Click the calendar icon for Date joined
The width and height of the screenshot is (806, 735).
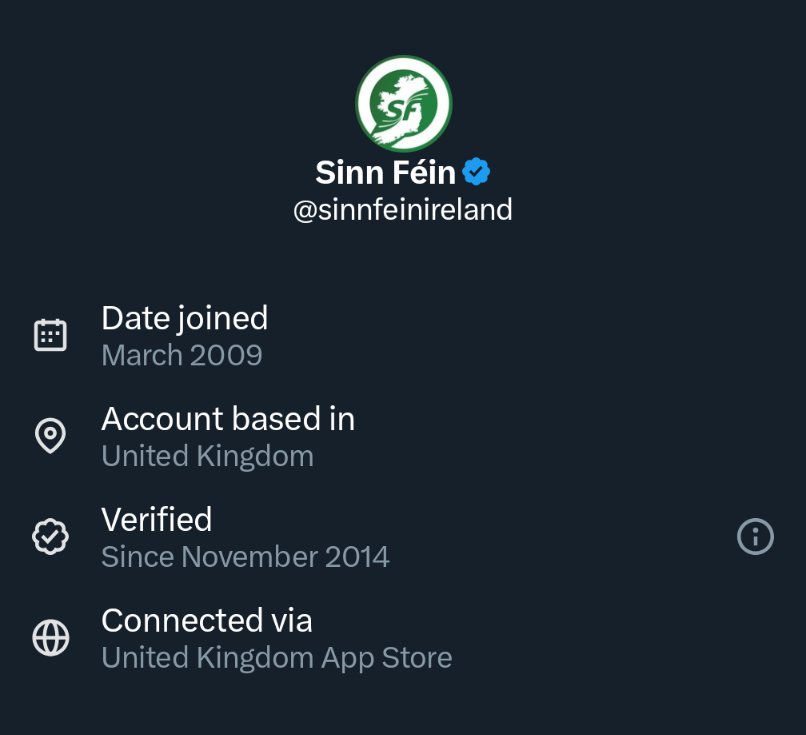coord(50,335)
